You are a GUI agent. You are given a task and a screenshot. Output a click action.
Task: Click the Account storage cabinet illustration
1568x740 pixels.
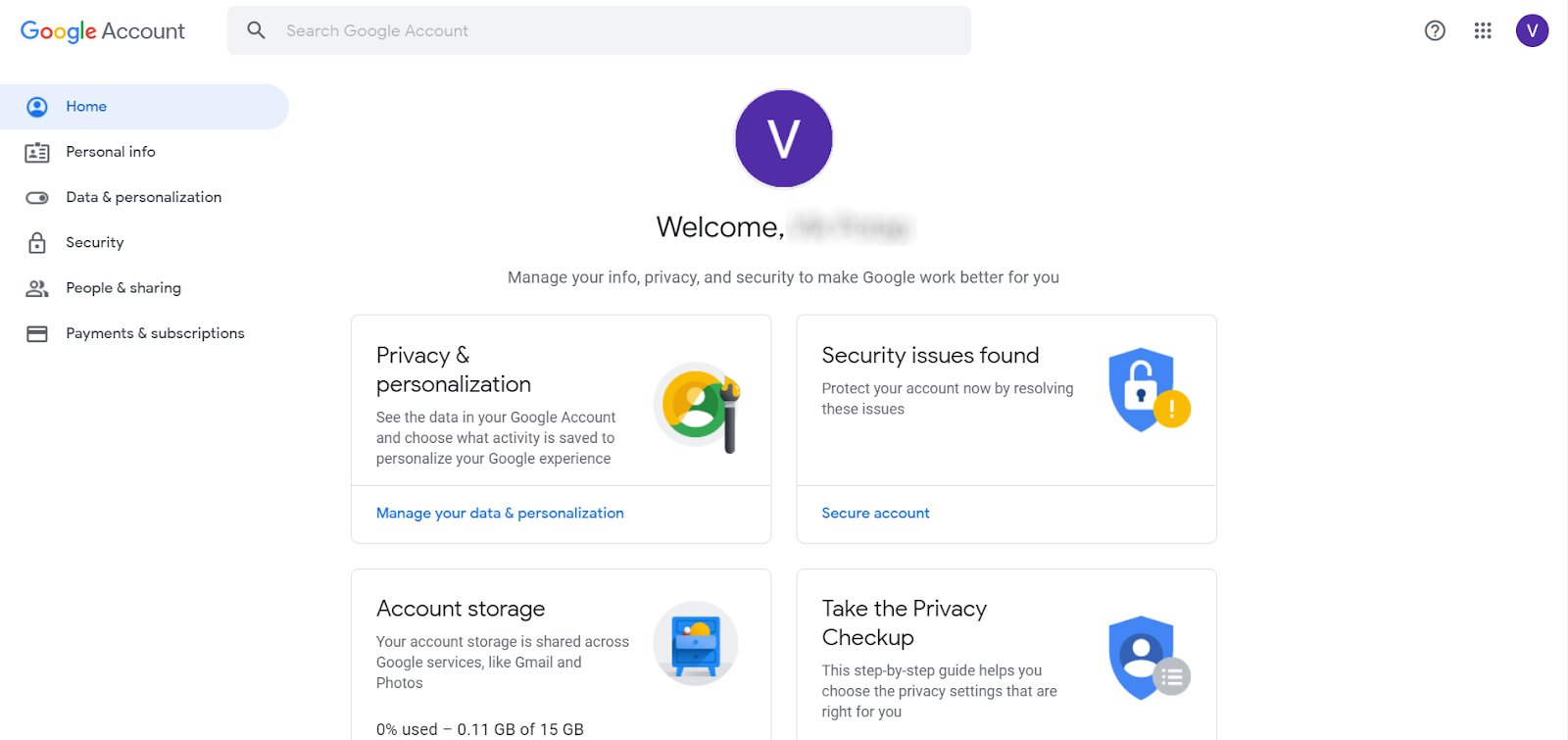coord(696,643)
